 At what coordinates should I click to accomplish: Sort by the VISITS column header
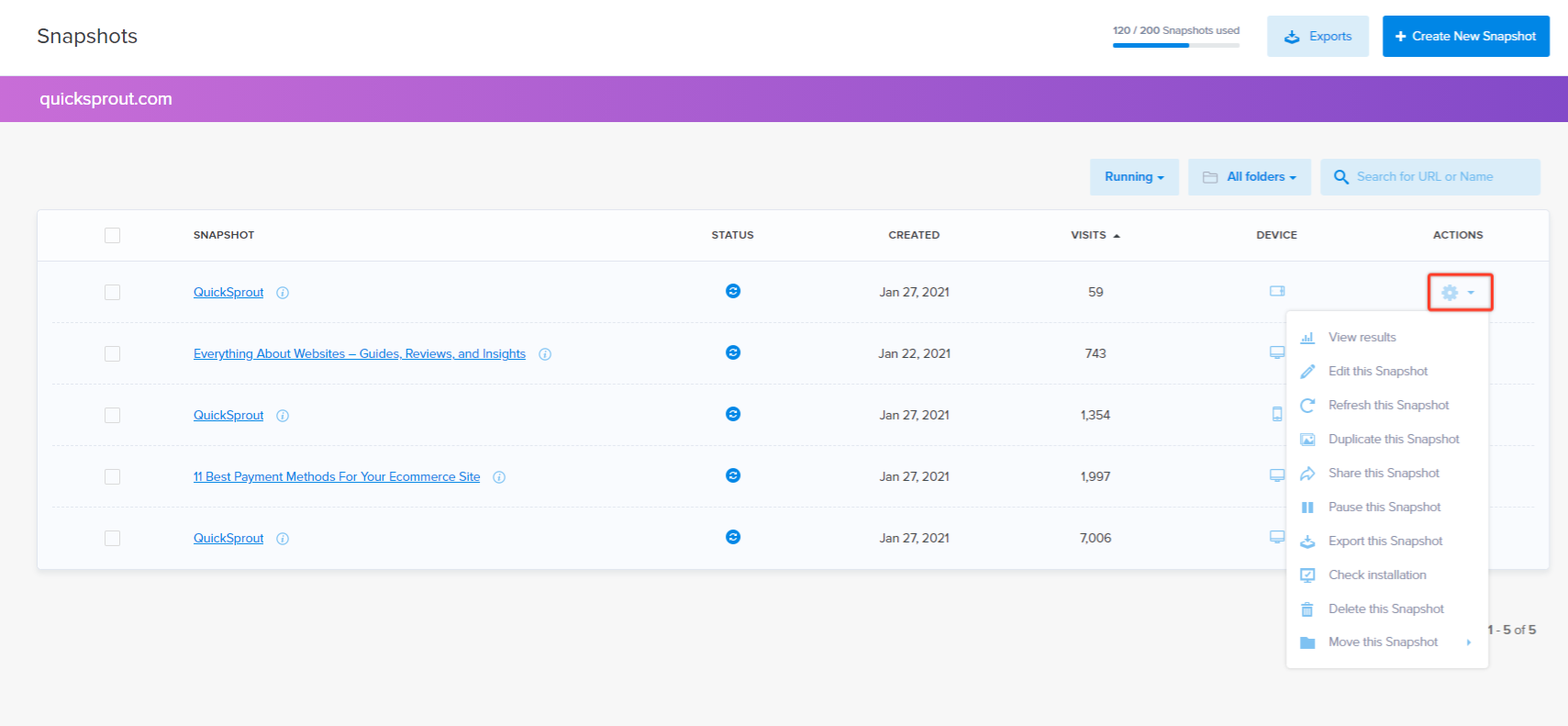pyautogui.click(x=1095, y=236)
